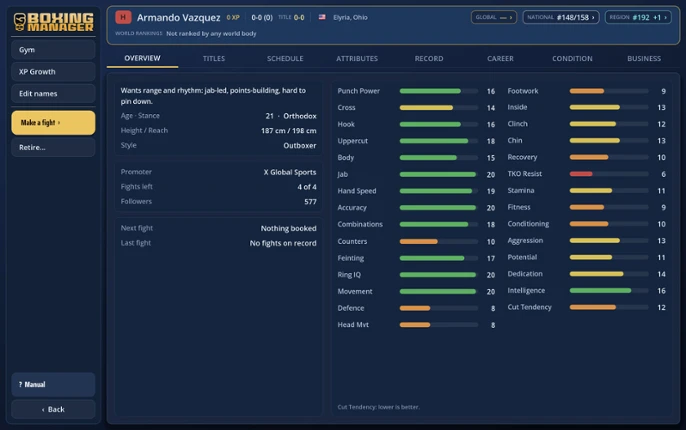Open the Record tab
686x430 pixels.
[x=429, y=58]
